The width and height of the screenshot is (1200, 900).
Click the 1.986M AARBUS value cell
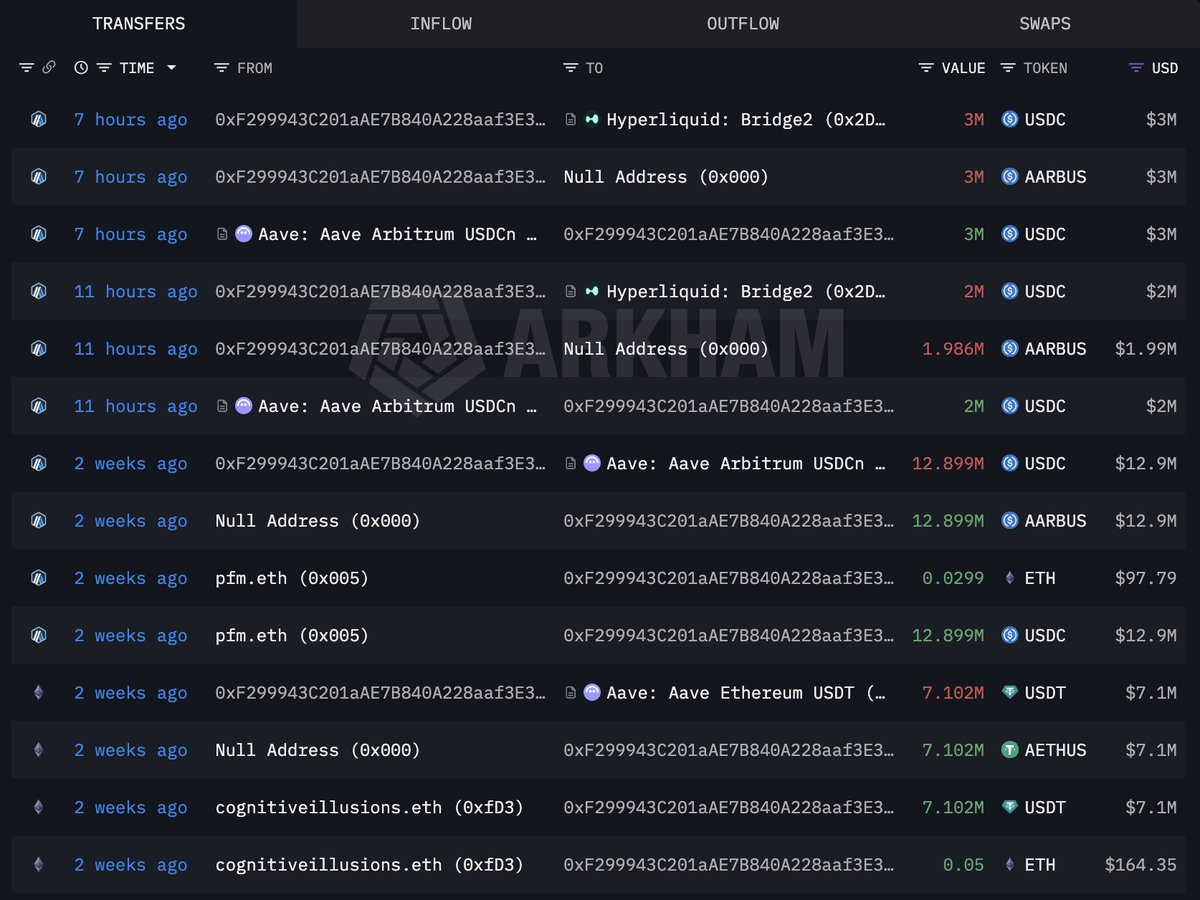coord(953,349)
